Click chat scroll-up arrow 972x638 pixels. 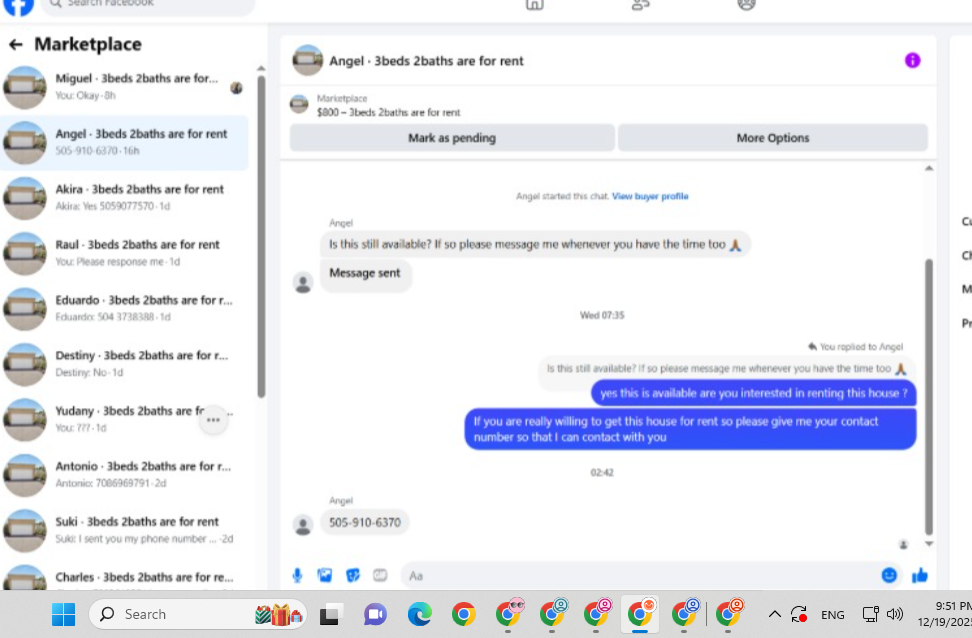pos(929,168)
